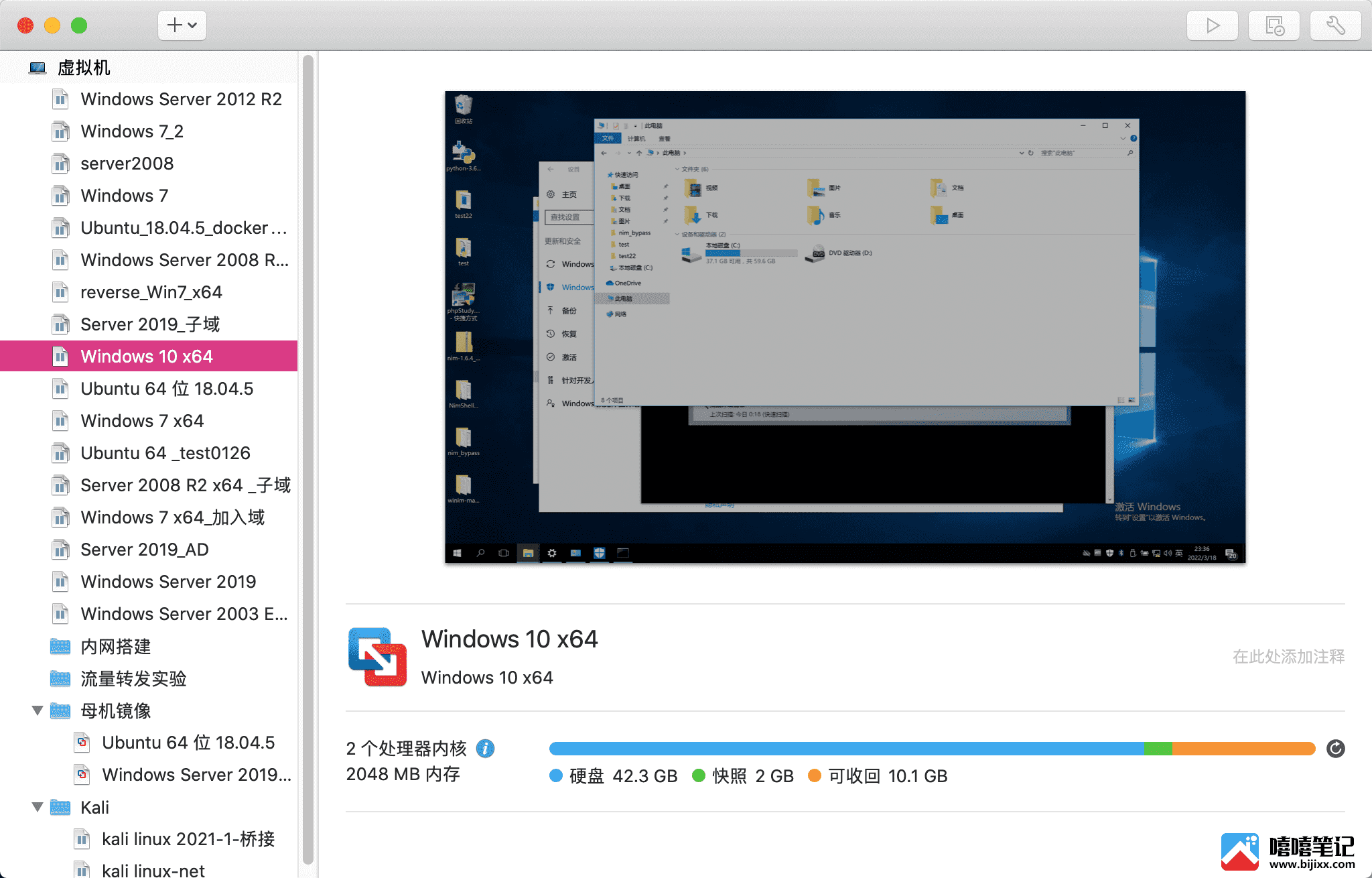This screenshot has width=1372, height=878.
Task: Click the 硬盘 42.3 GB legend
Action: coord(614,776)
